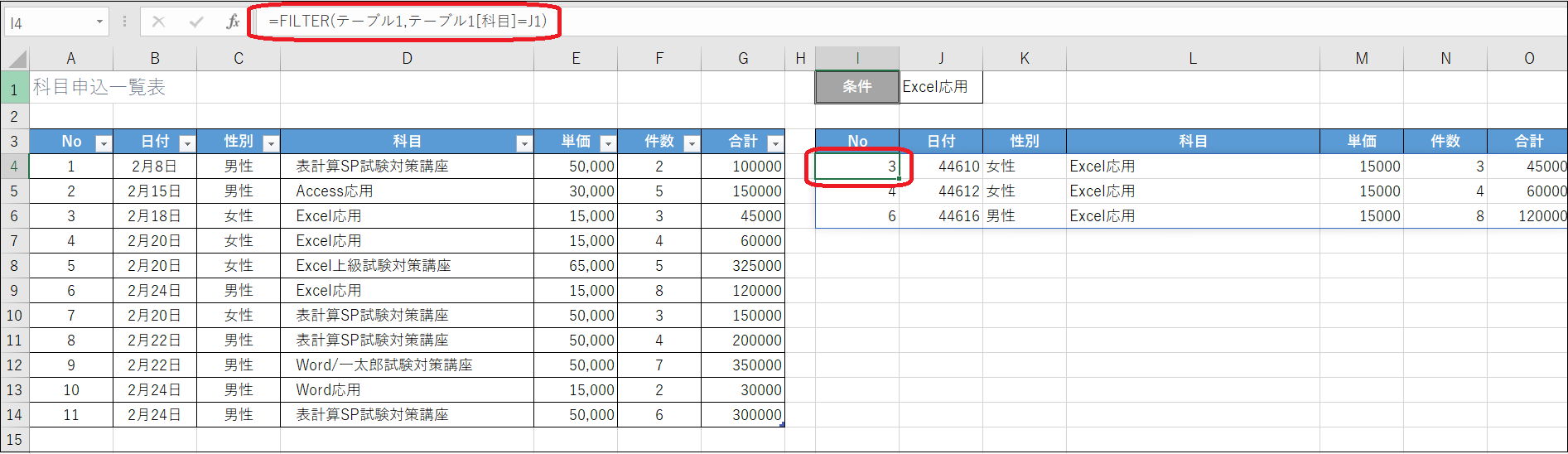
Task: Open the 単価 column filter dropdown
Action: tap(608, 143)
